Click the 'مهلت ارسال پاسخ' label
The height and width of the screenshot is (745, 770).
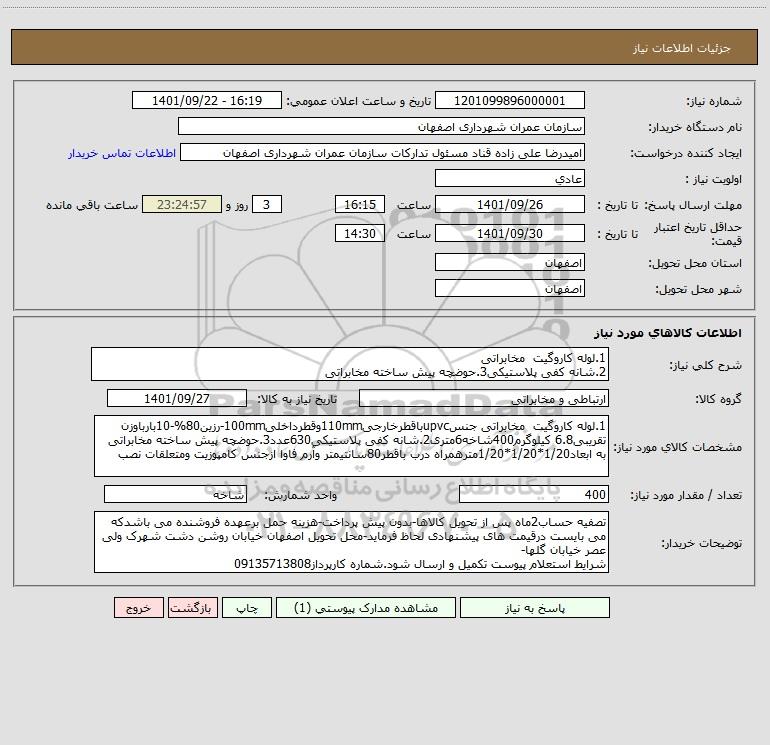tap(693, 205)
